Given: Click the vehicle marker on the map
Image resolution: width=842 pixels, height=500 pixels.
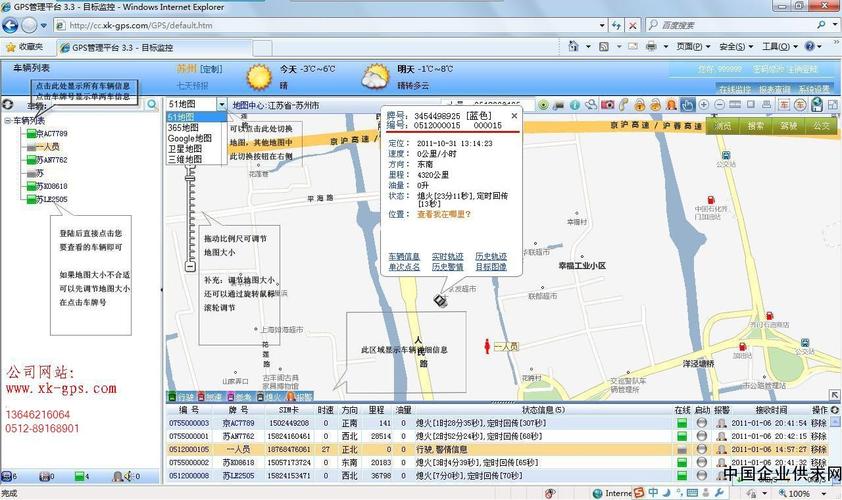Looking at the screenshot, I should [x=441, y=300].
